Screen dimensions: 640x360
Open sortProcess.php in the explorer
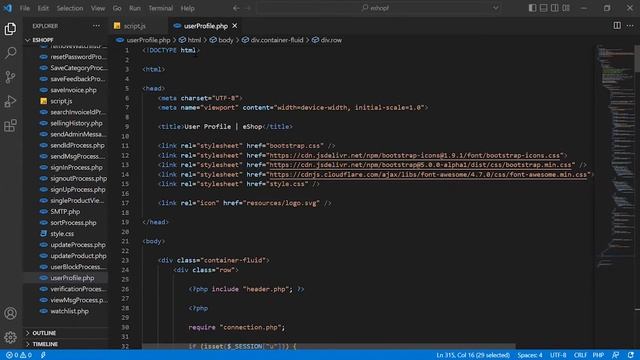click(x=73, y=222)
